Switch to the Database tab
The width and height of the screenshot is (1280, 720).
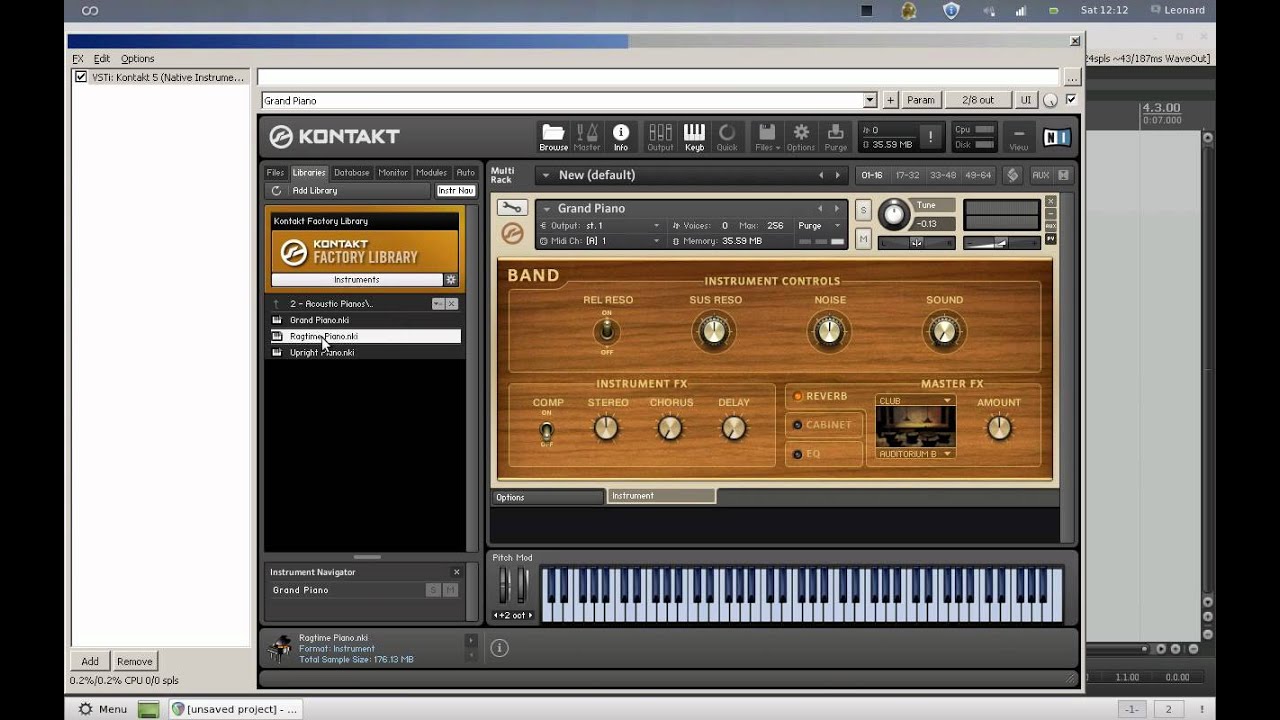351,173
